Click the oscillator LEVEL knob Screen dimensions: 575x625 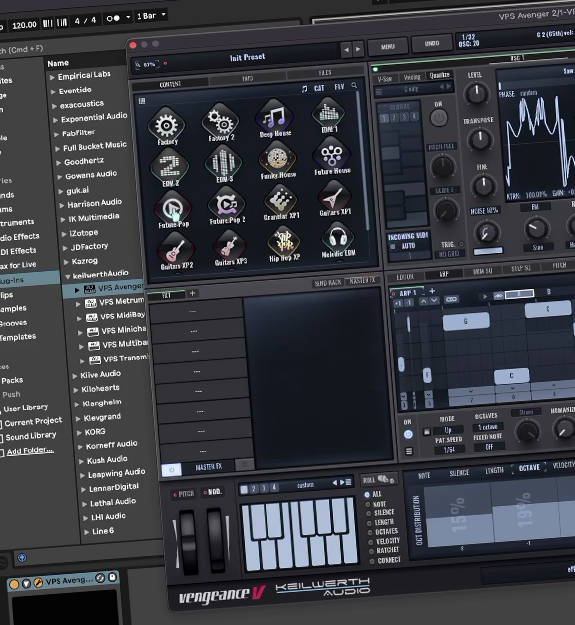tap(476, 94)
